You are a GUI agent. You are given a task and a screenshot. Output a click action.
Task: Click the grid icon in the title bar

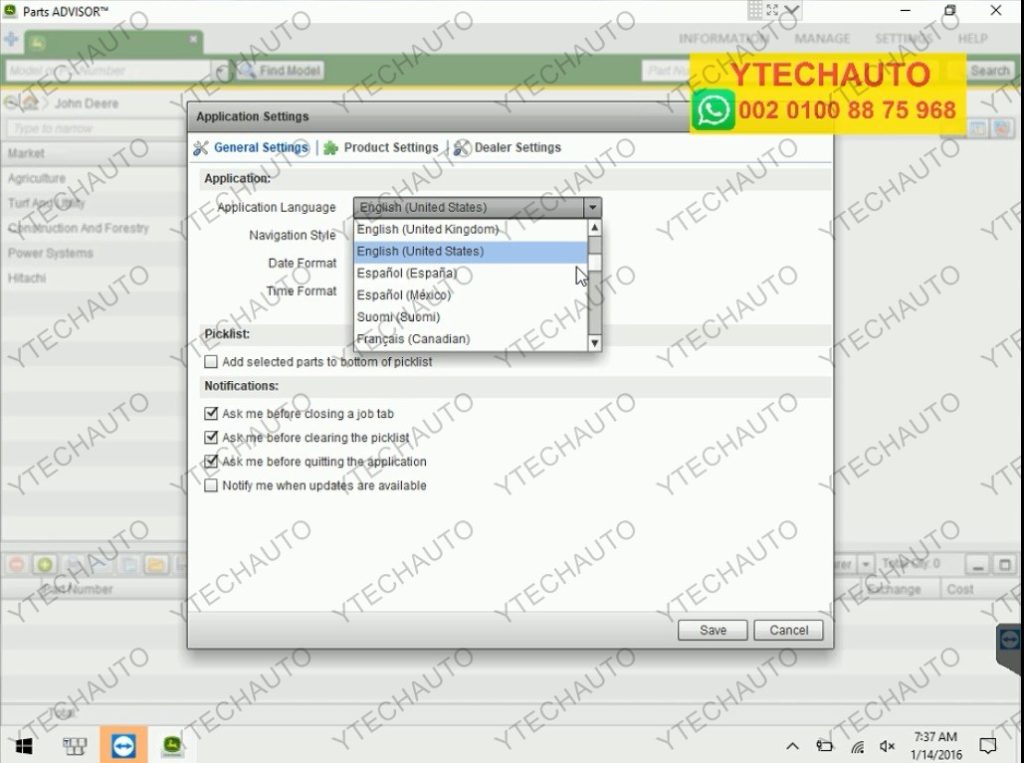click(x=756, y=10)
